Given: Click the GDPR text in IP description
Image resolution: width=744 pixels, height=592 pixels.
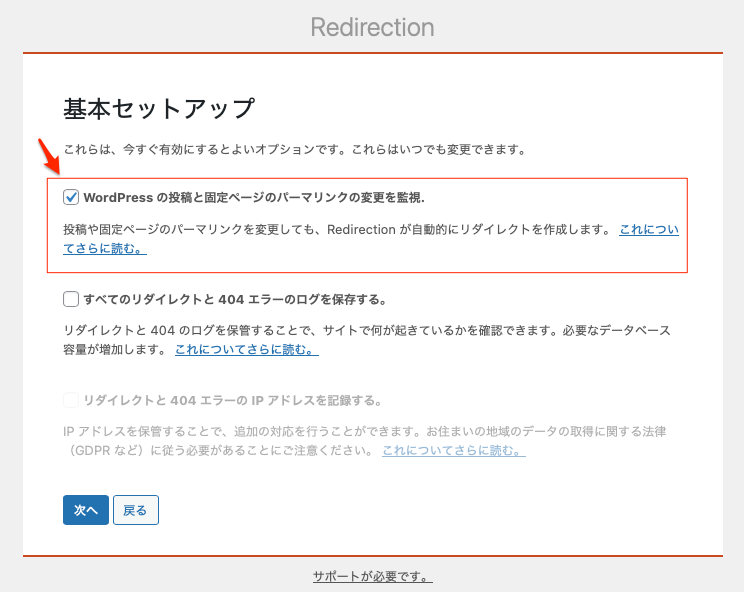Looking at the screenshot, I should [100, 451].
